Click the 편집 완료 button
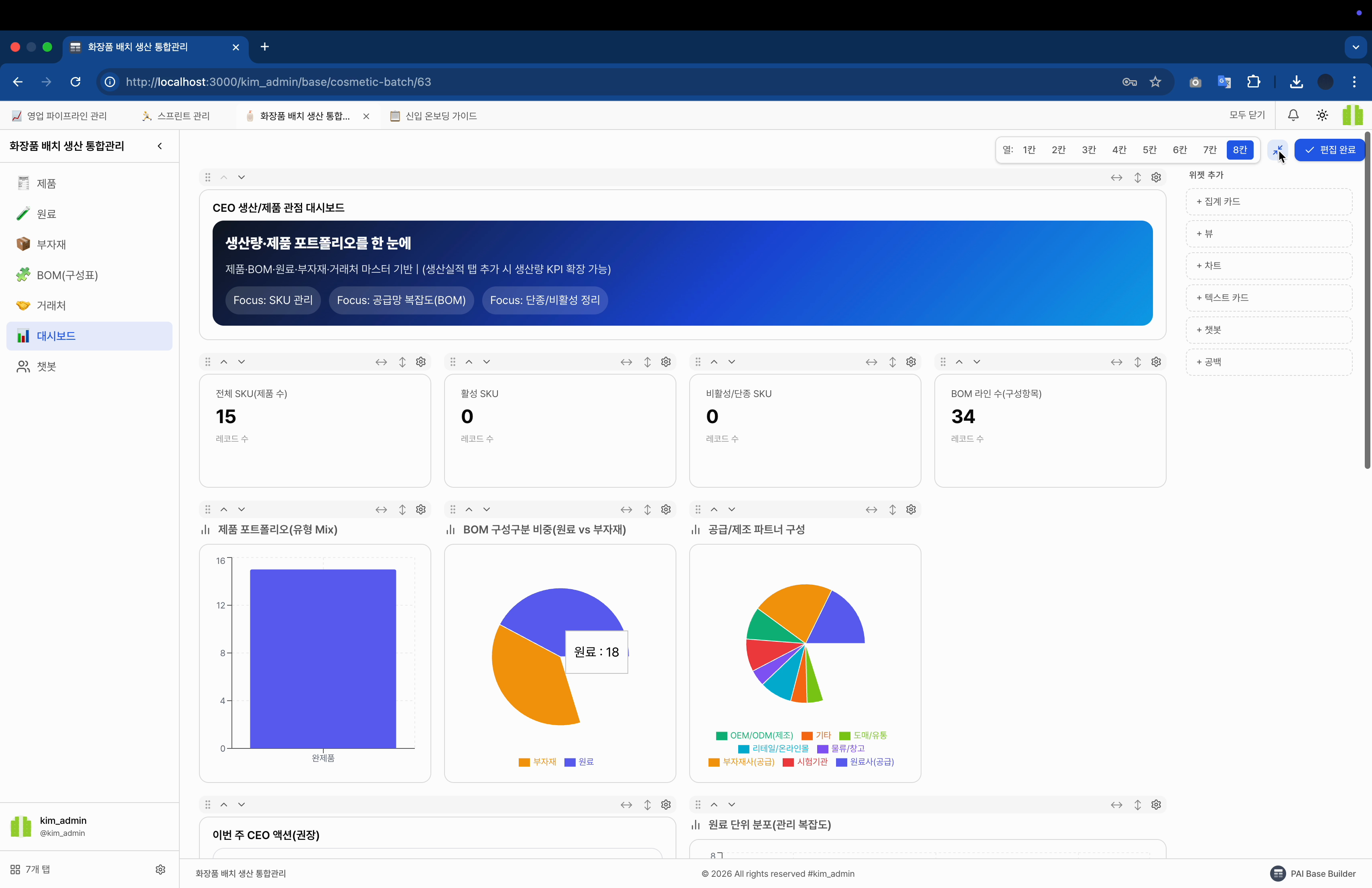Screen dimensions: 1372x888 click(x=1330, y=150)
